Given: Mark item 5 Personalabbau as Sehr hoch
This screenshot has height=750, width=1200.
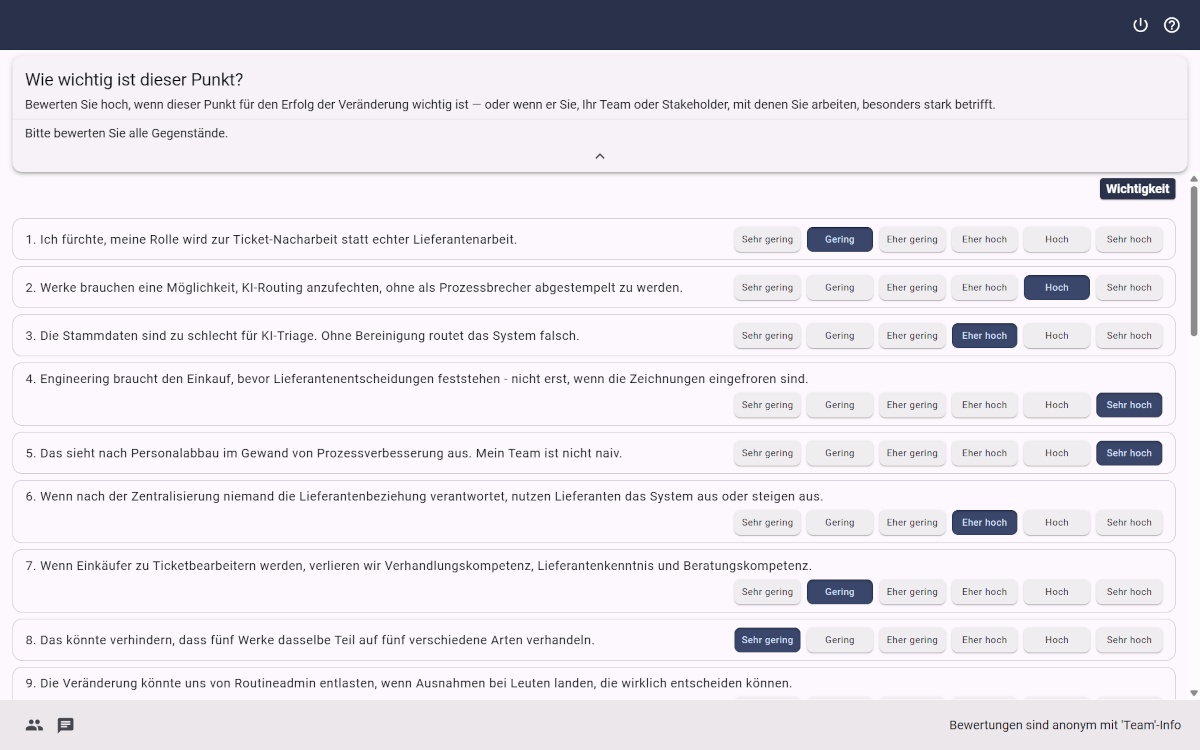Looking at the screenshot, I should 1129,453.
